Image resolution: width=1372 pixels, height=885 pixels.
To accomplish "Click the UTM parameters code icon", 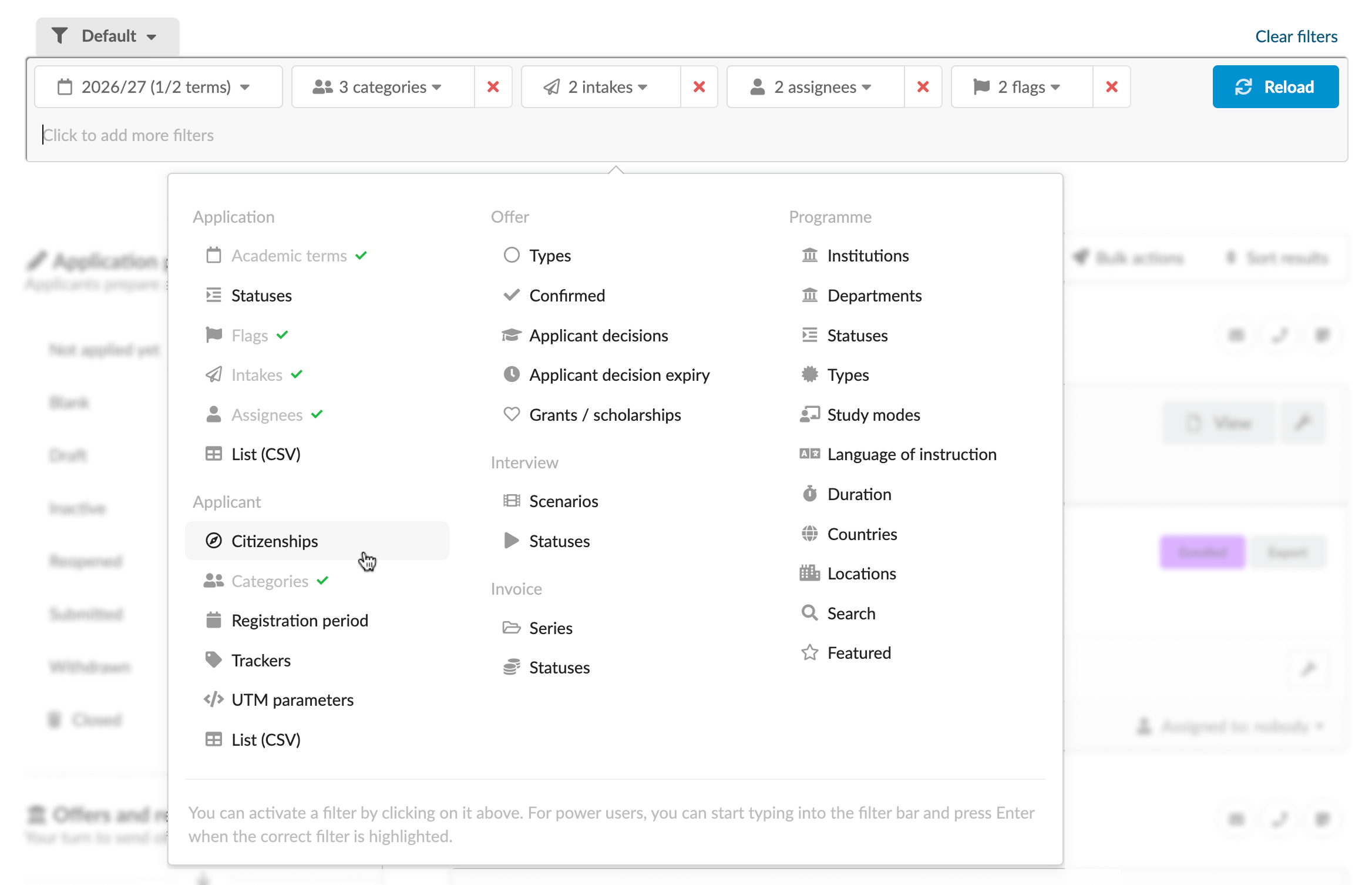I will pyautogui.click(x=214, y=699).
